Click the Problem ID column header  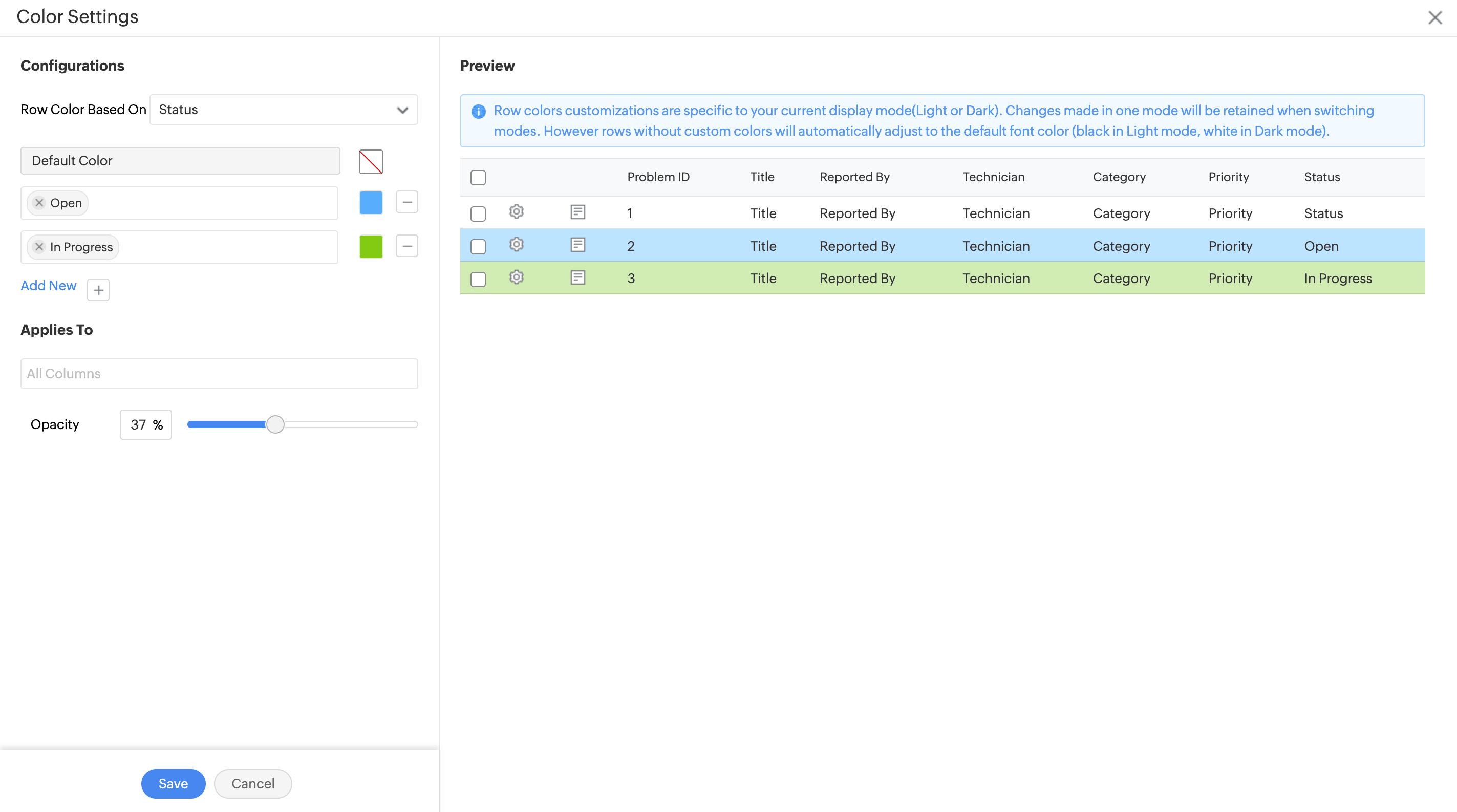[x=658, y=177]
